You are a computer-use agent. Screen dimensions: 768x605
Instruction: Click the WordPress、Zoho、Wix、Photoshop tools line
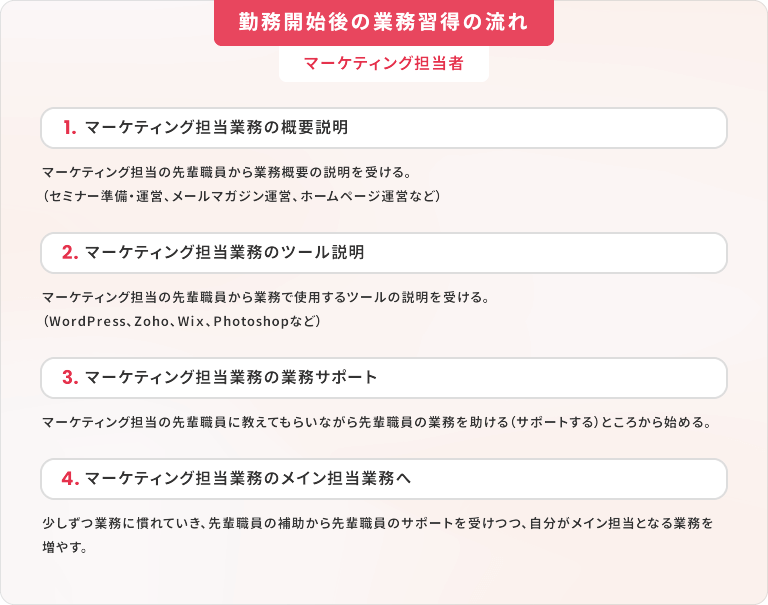point(182,321)
